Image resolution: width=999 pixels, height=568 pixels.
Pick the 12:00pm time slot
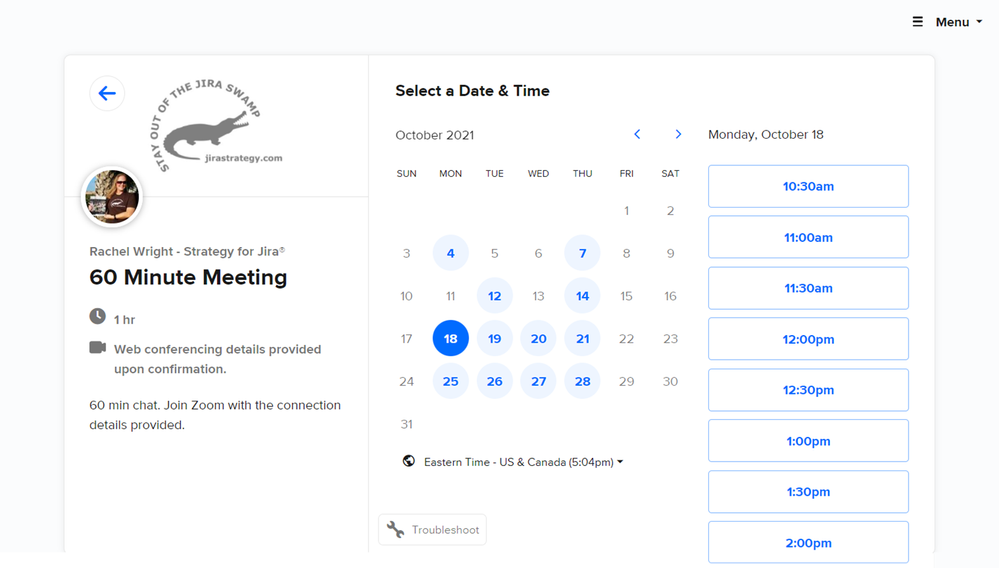coord(809,339)
